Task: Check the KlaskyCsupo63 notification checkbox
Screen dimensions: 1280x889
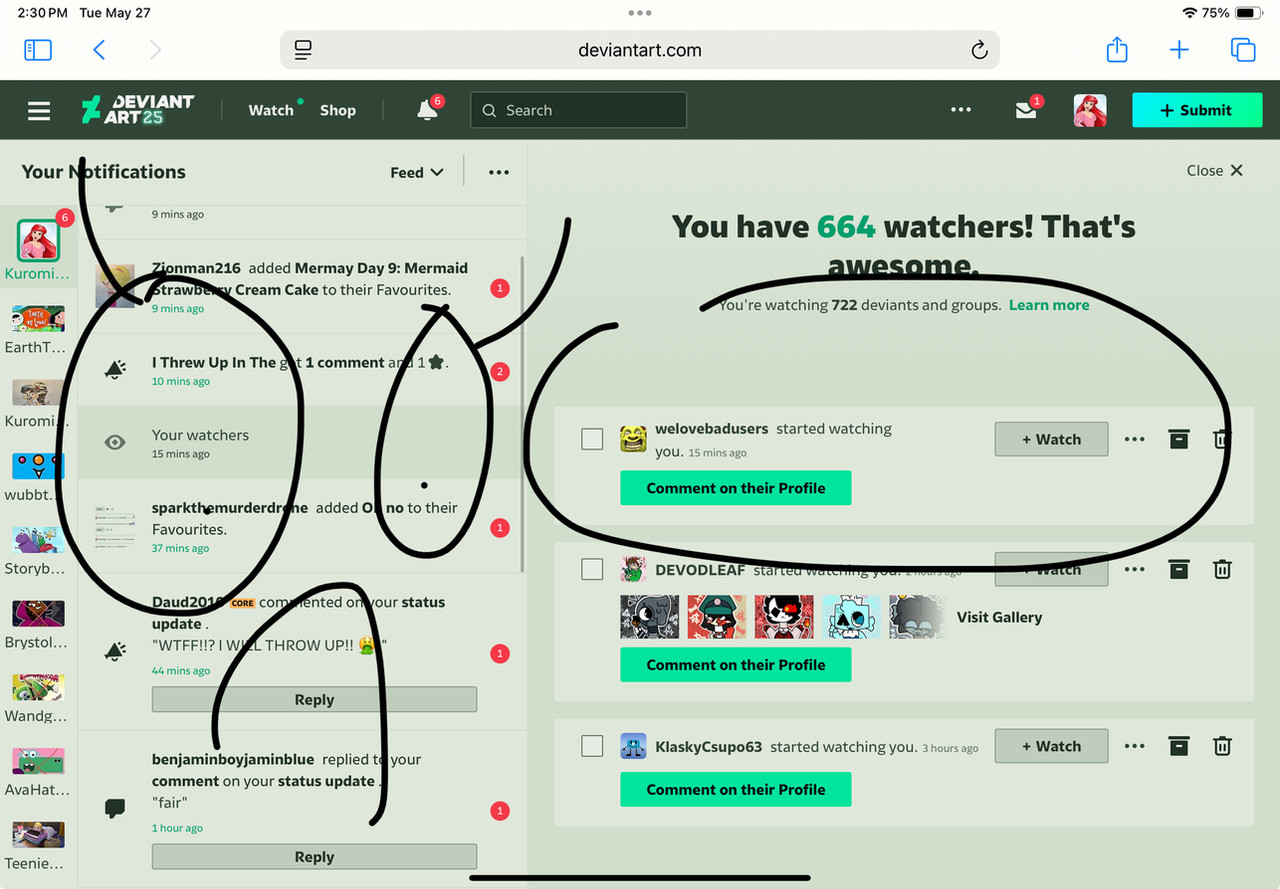Action: [x=592, y=746]
